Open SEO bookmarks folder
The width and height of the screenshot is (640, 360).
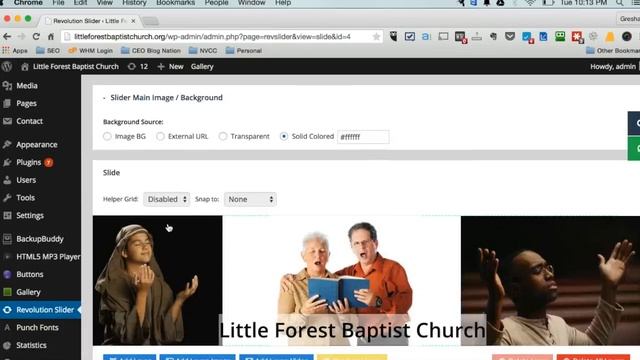point(48,51)
